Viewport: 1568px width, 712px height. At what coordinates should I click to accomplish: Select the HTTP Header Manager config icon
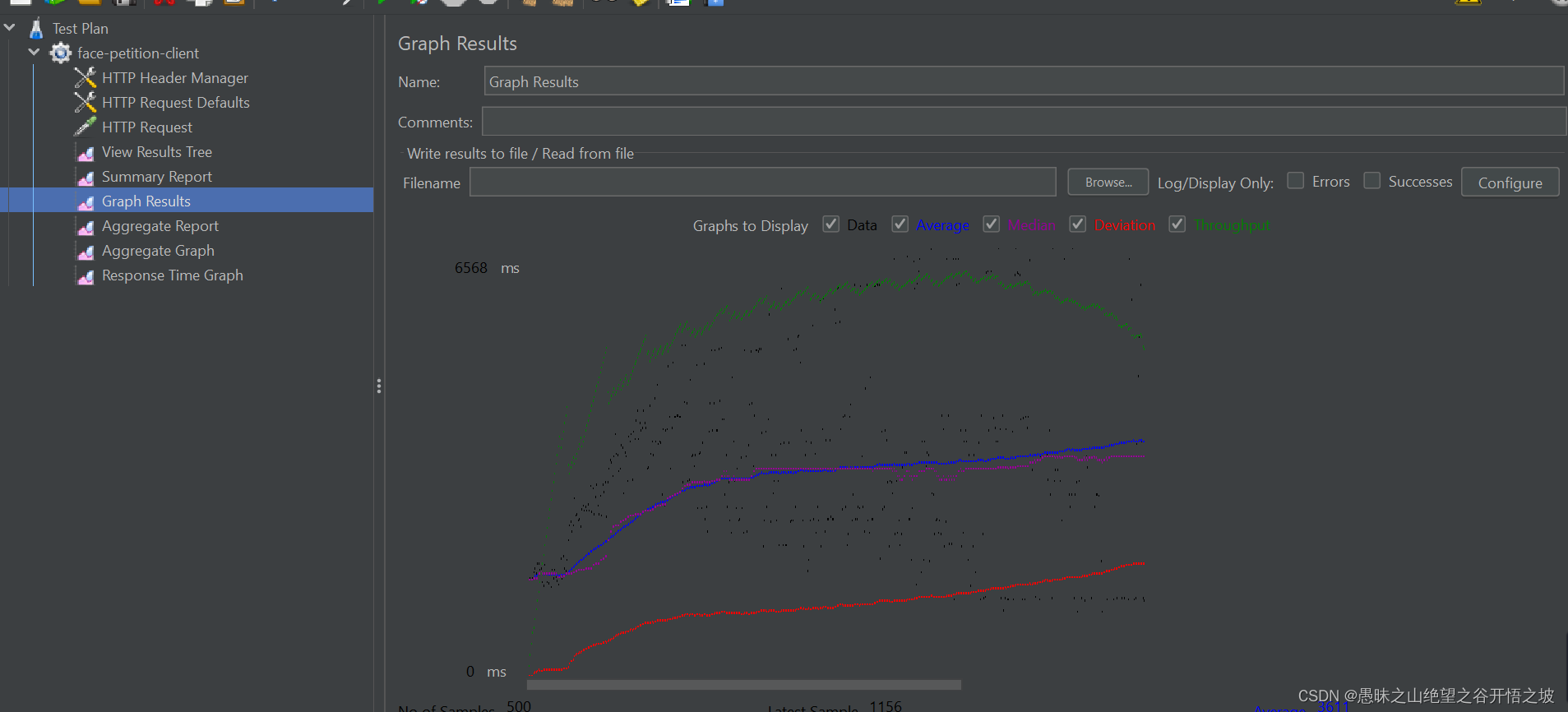pyautogui.click(x=86, y=78)
